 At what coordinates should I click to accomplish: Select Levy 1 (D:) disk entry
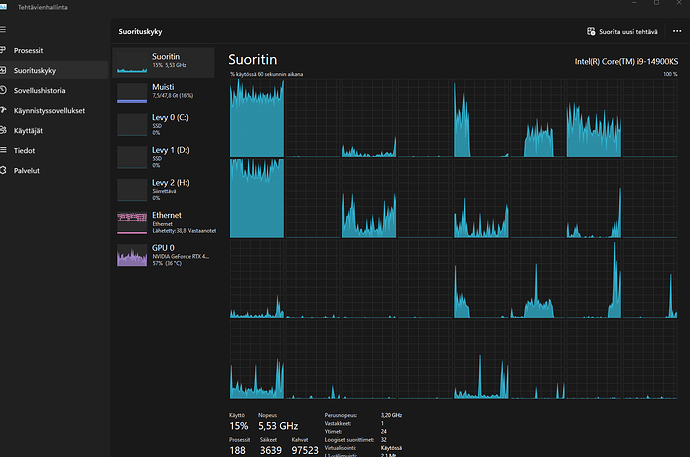(x=163, y=156)
